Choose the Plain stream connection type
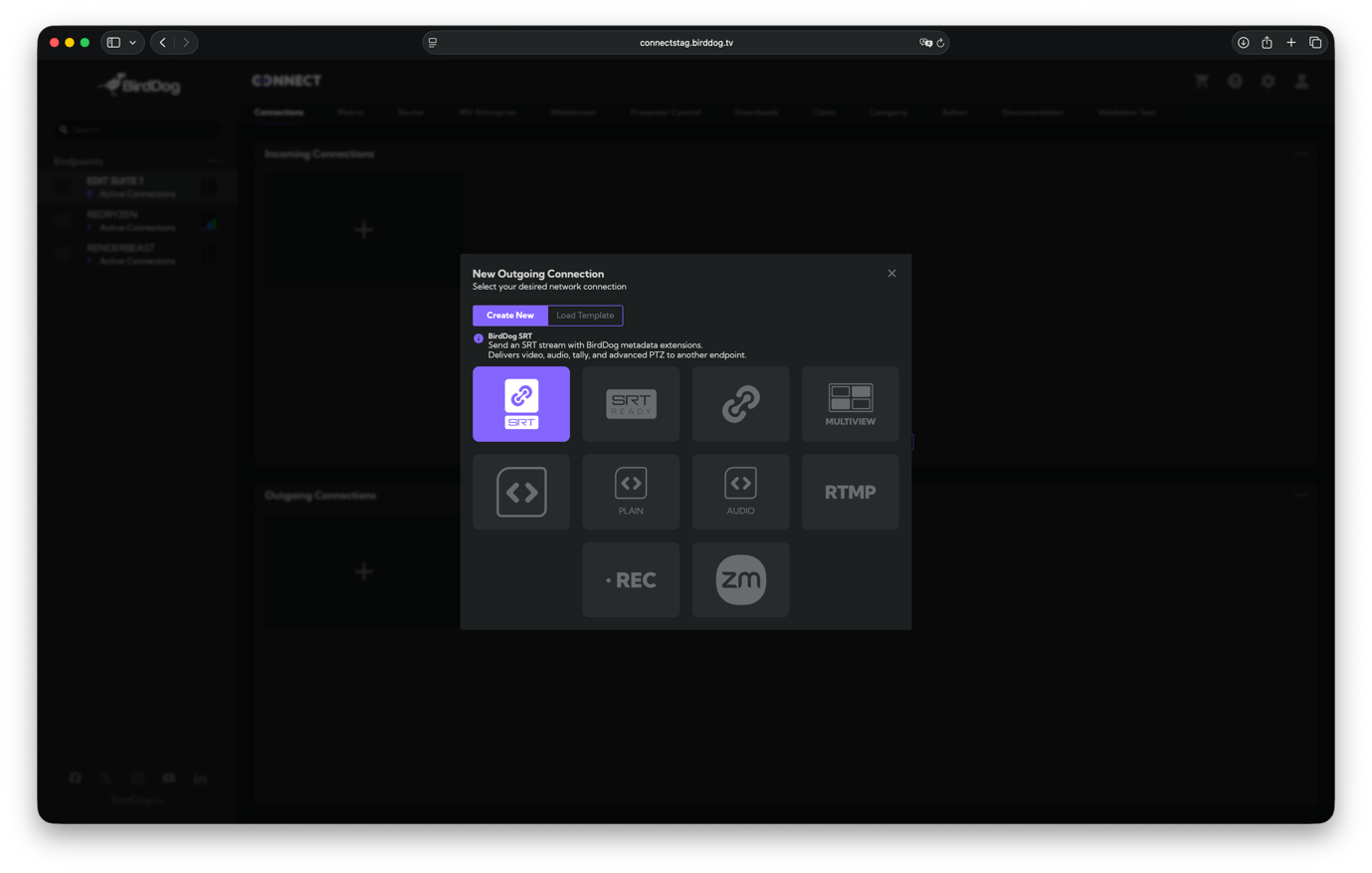 click(x=631, y=491)
